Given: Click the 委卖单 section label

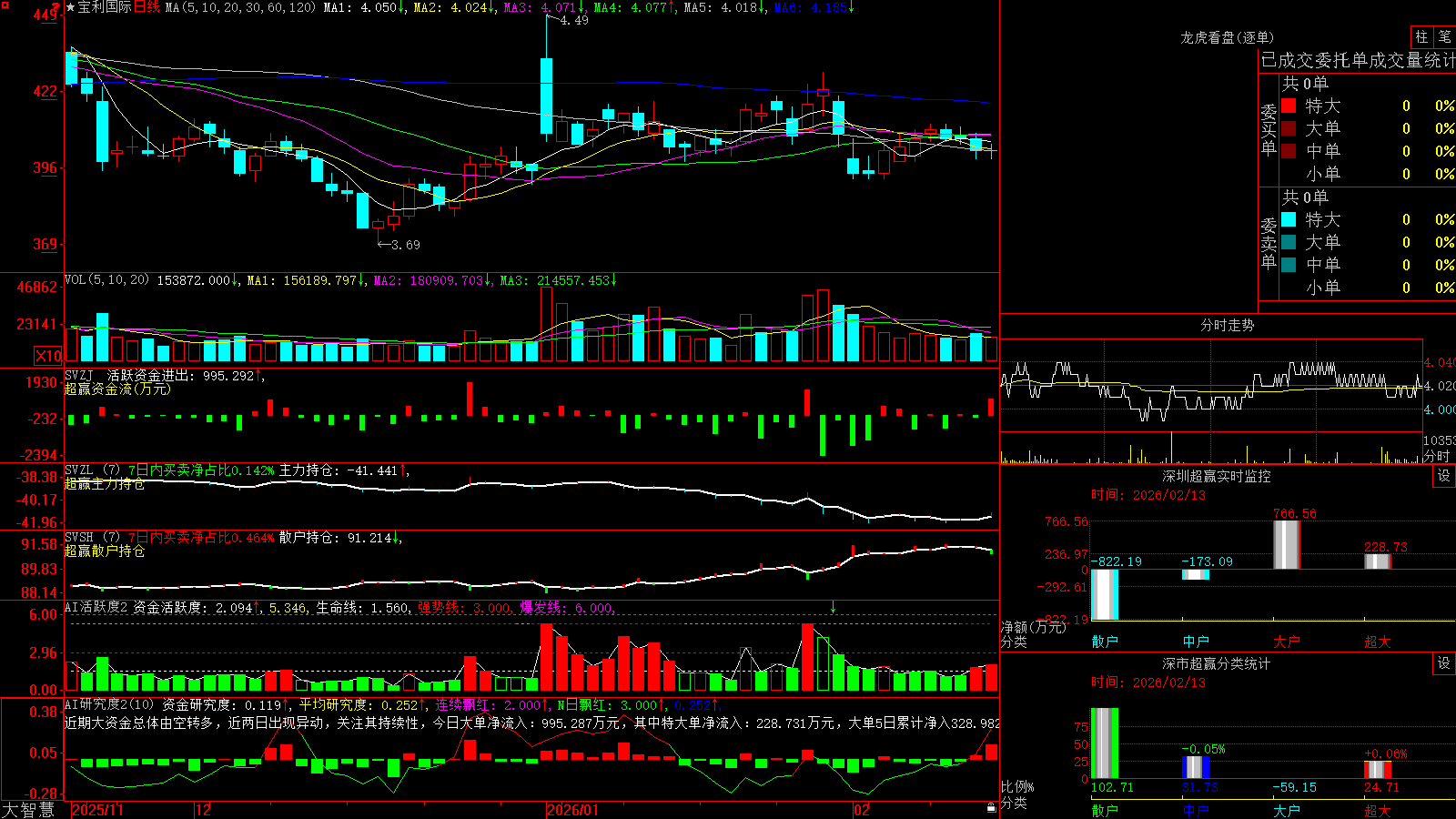Looking at the screenshot, I should (1269, 244).
